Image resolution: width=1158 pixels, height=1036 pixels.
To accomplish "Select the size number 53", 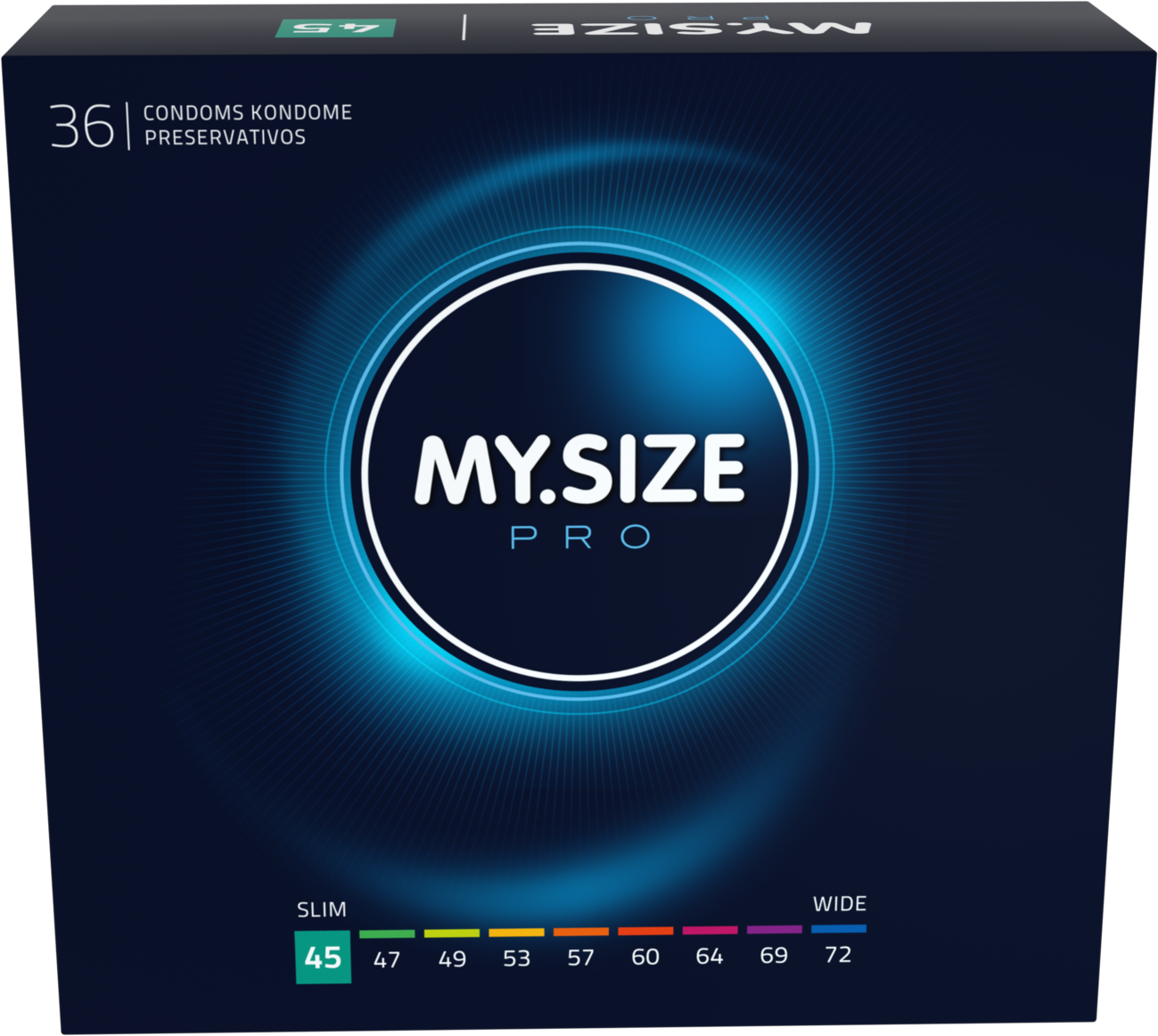I will click(x=516, y=958).
